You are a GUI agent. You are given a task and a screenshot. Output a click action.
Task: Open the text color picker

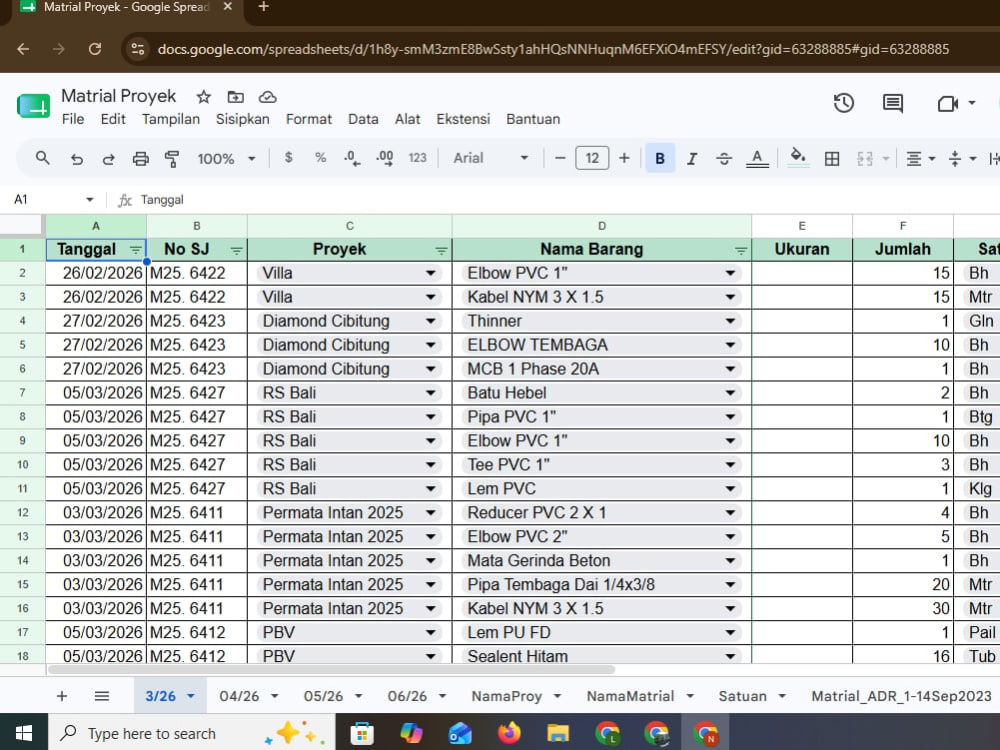click(x=757, y=159)
